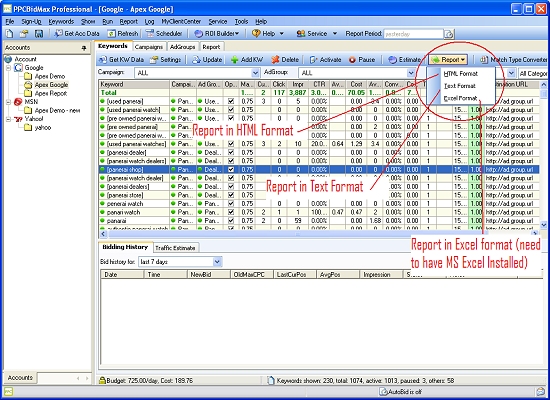Select Apex Demo - new under MSN
550x400 pixels.
(x=57, y=111)
